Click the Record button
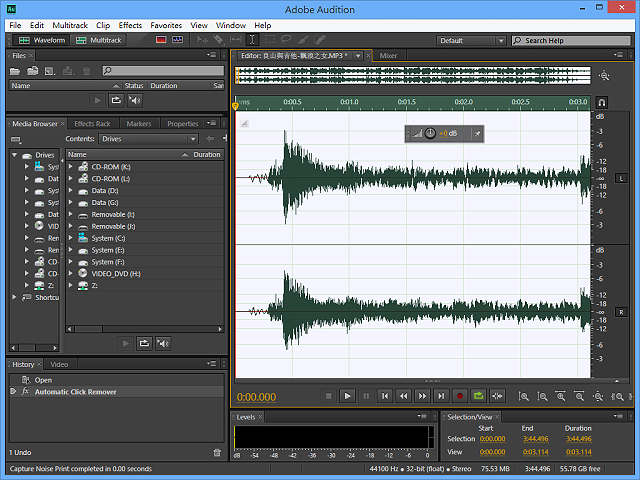 pos(460,396)
